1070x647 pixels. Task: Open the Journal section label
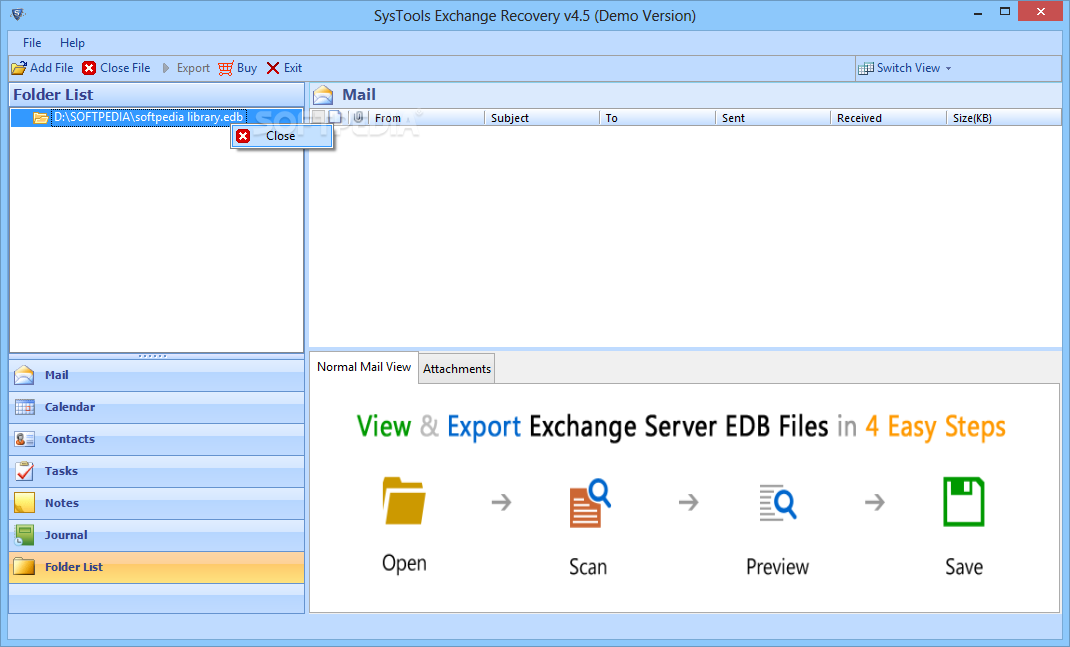66,535
